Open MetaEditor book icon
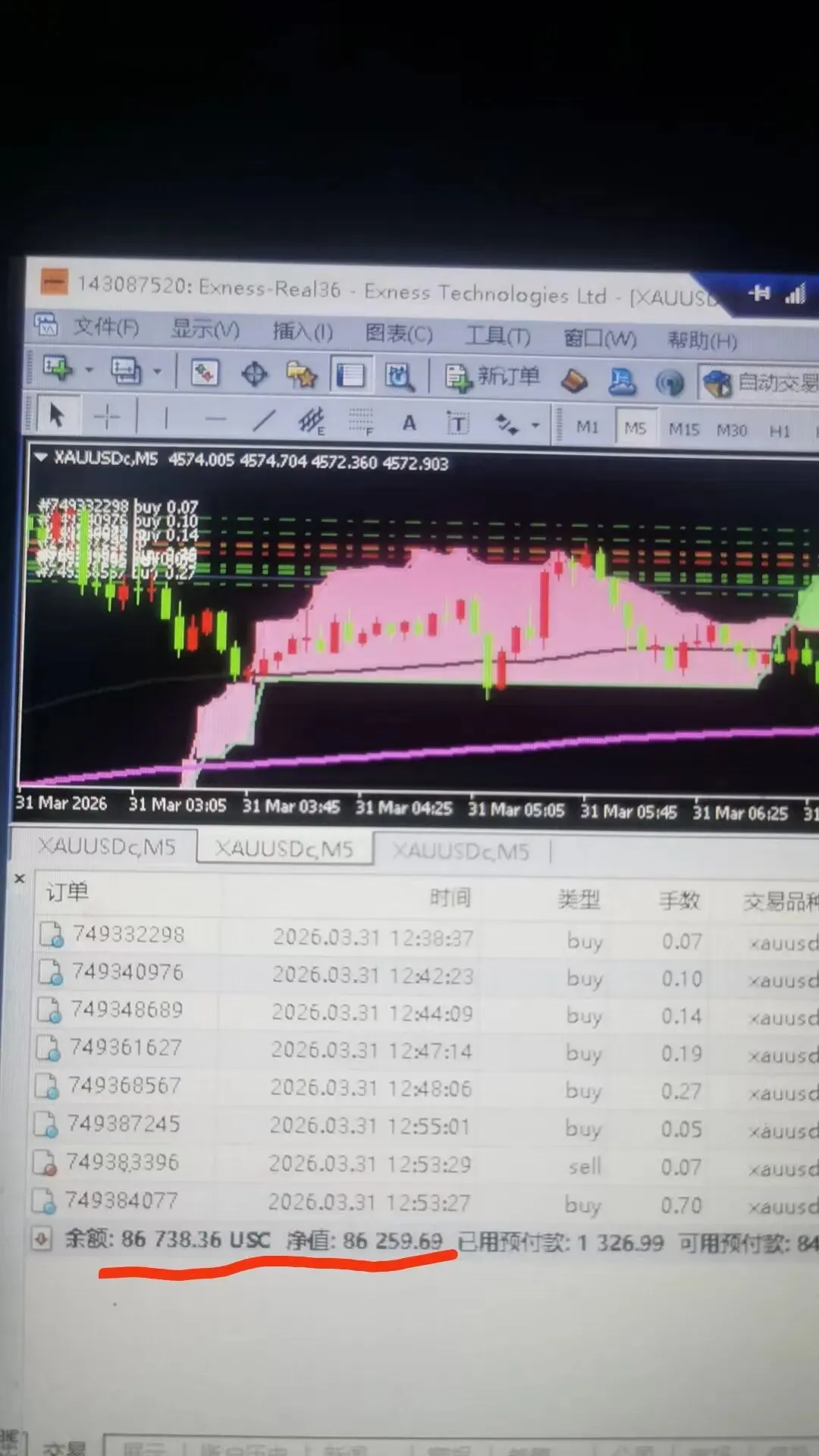 (574, 381)
